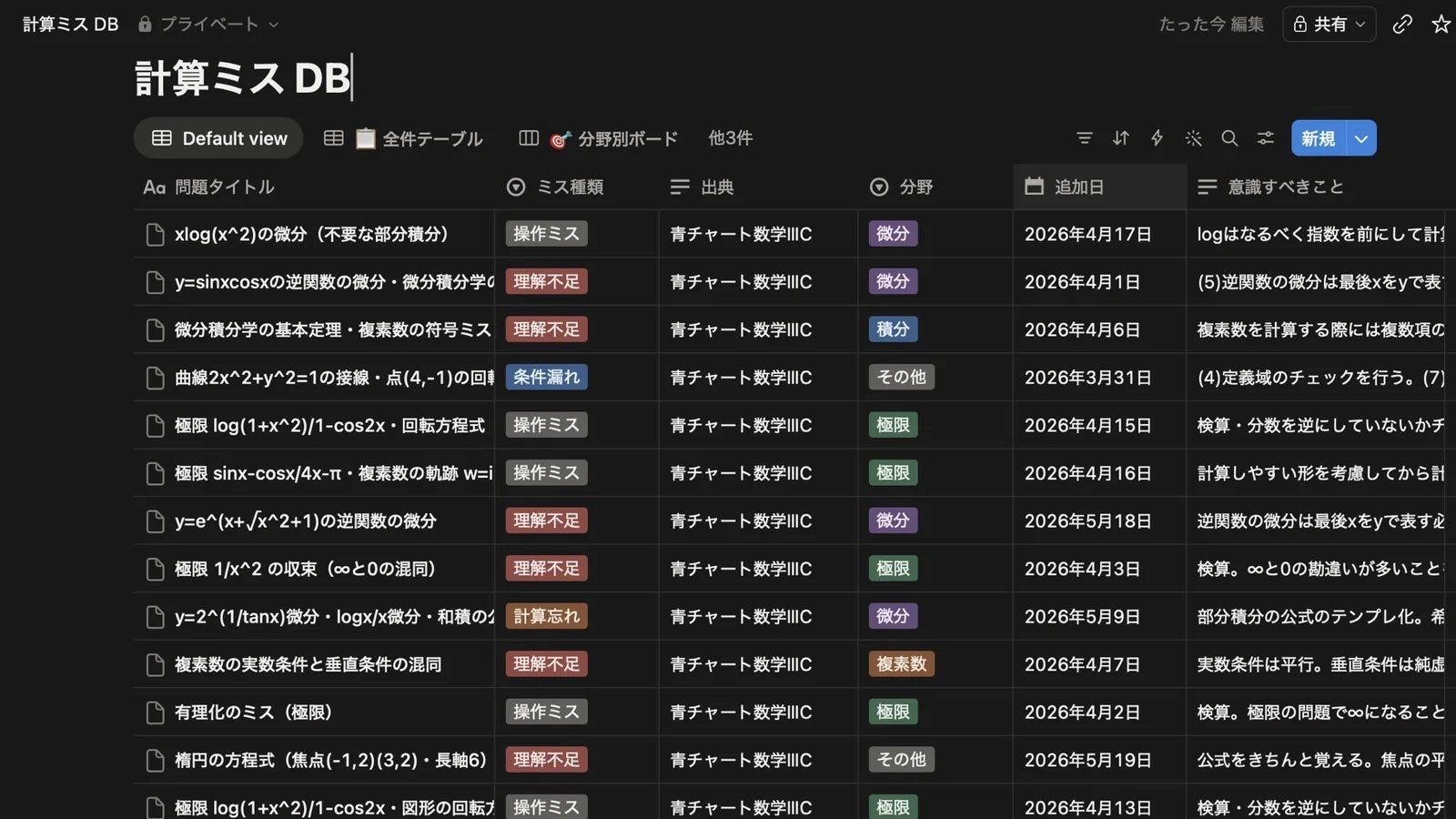Open row 極限 sinx-cosx/4x-π
Image resolution: width=1456 pixels, height=819 pixels.
pyautogui.click(x=333, y=473)
